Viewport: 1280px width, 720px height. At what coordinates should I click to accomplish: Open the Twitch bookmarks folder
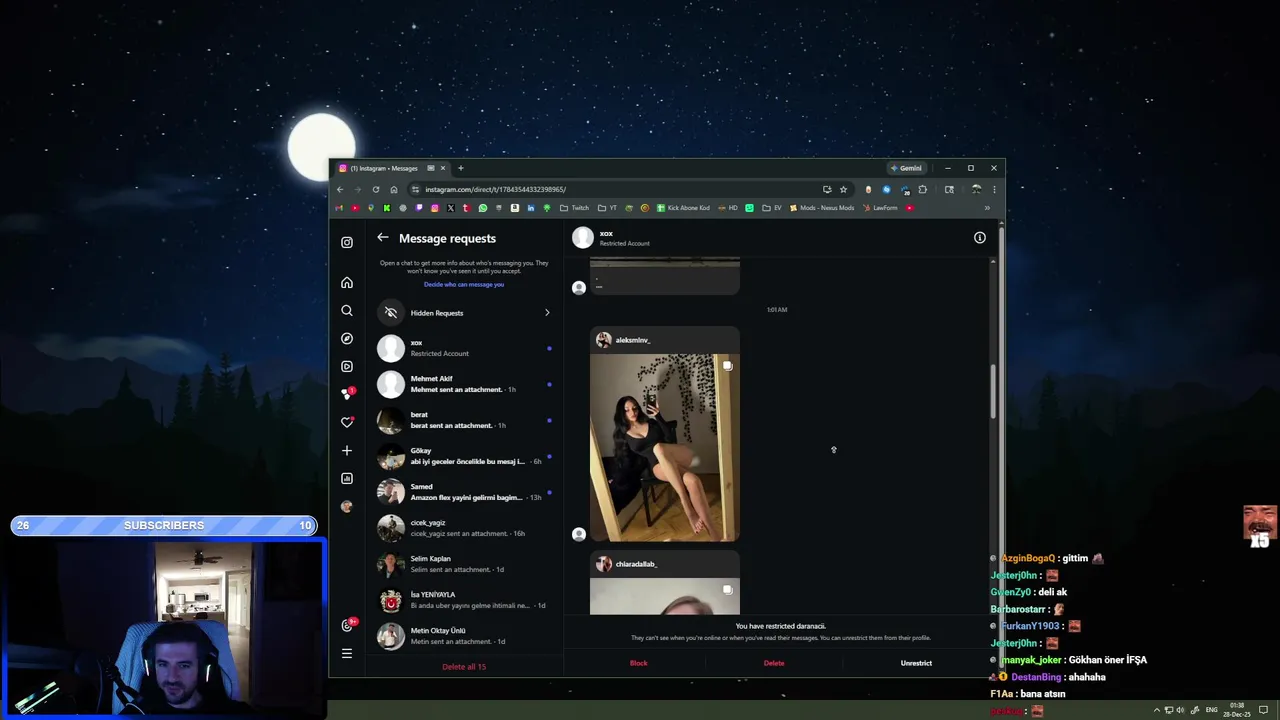(576, 208)
